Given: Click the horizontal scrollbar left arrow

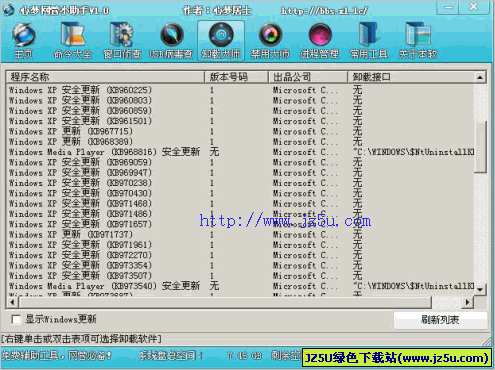Looking at the screenshot, I should 12,302.
